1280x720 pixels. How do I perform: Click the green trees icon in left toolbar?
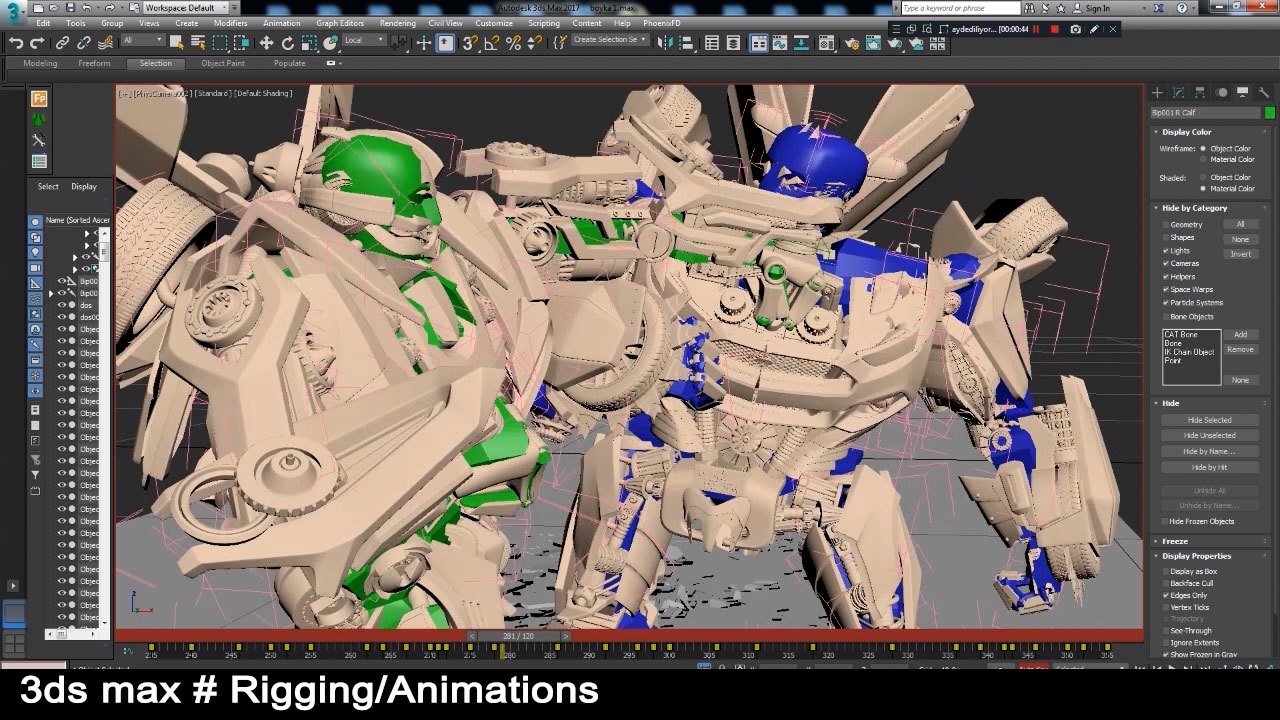39,119
